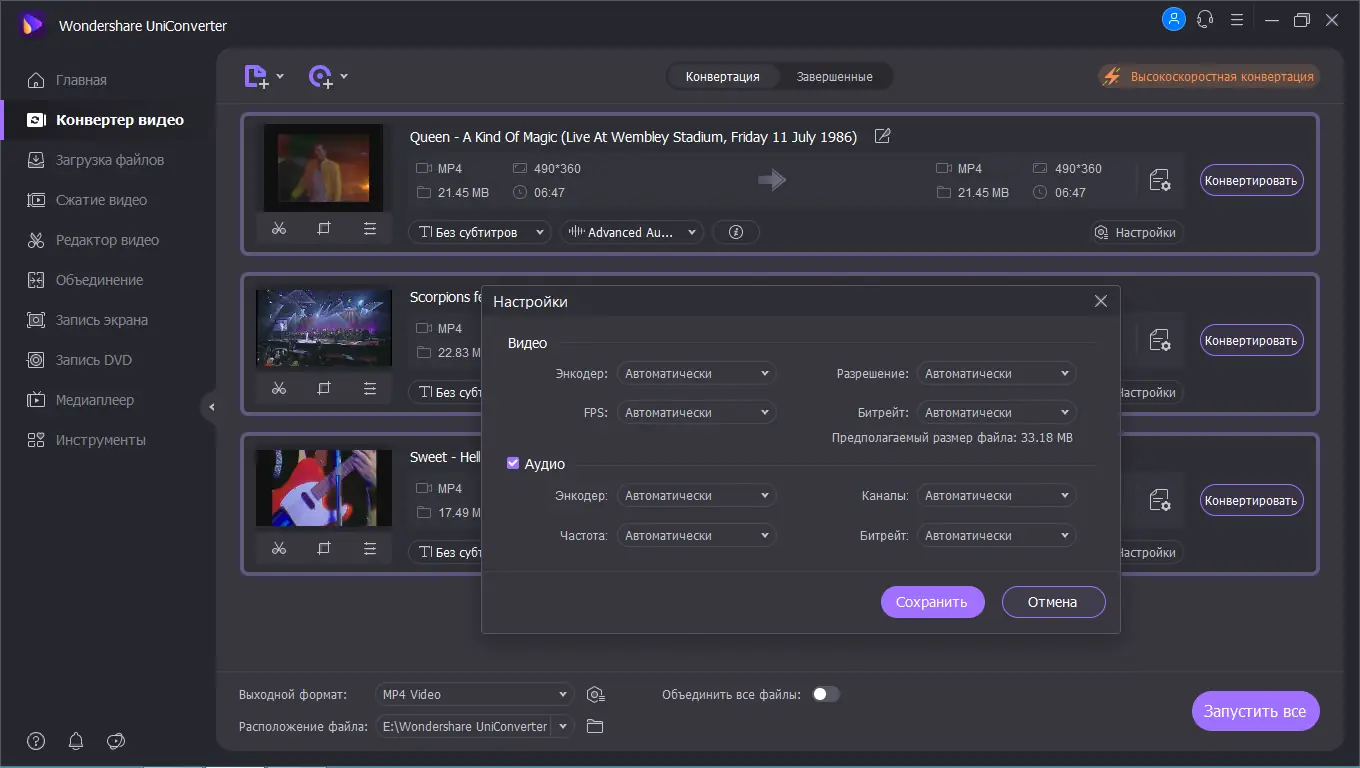Uncheck the Аудио checkbox

point(513,464)
